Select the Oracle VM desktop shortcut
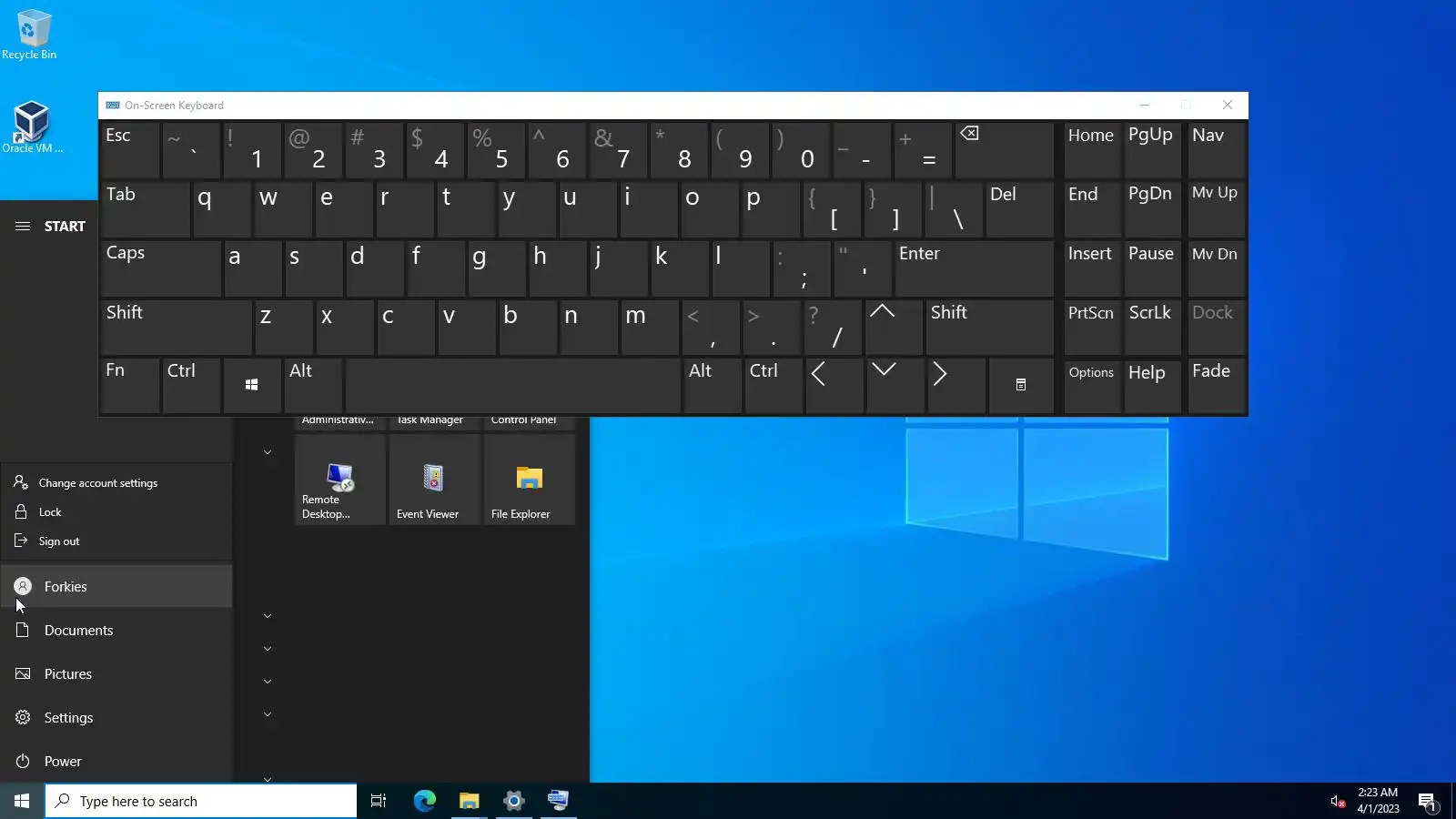The width and height of the screenshot is (1456, 819). pos(32,127)
